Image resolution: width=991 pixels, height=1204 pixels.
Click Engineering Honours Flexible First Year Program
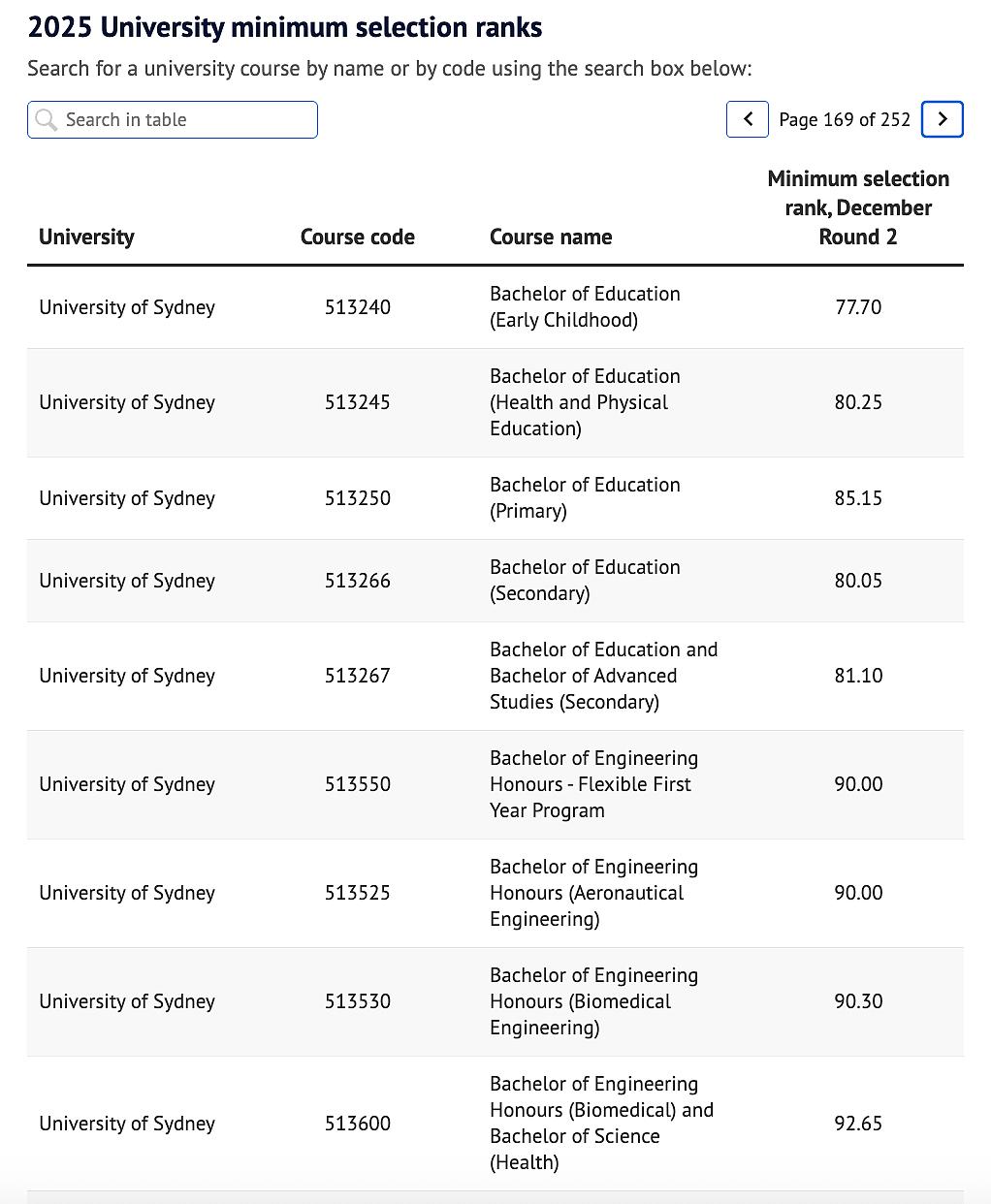click(593, 784)
